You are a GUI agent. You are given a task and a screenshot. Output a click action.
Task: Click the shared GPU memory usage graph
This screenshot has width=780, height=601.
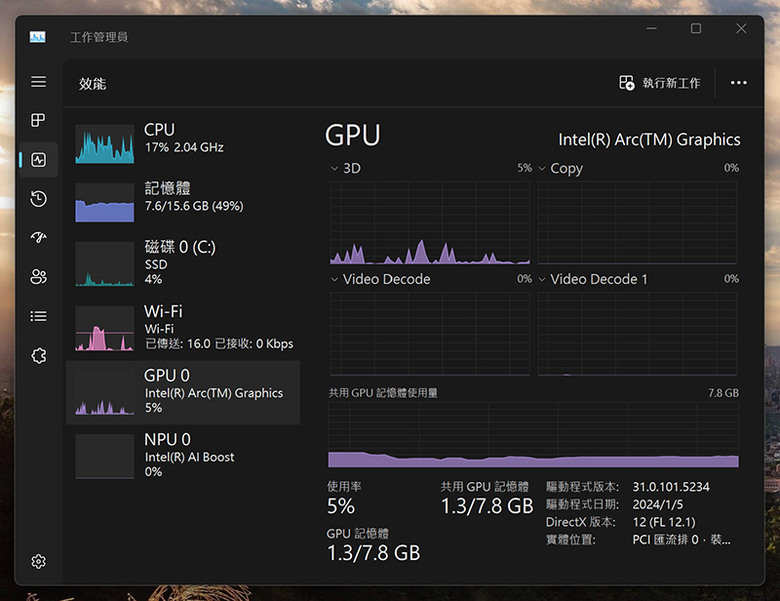tap(533, 435)
